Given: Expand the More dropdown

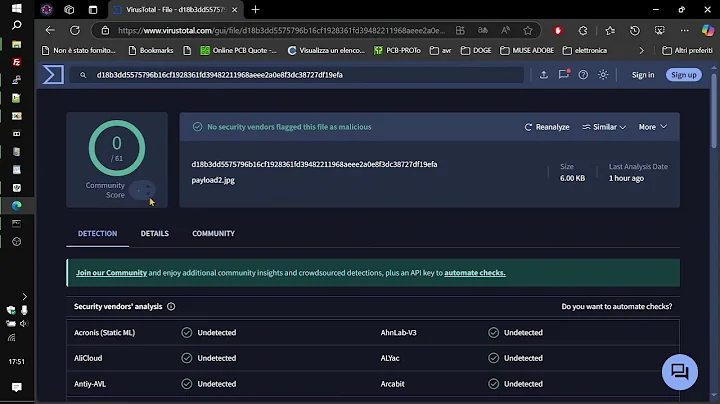Looking at the screenshot, I should coord(652,127).
